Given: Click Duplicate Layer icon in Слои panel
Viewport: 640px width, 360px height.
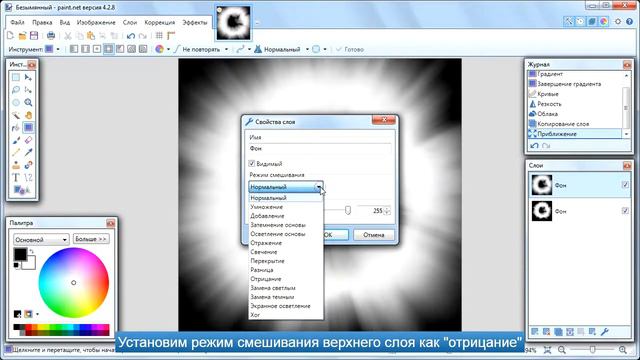Looking at the screenshot, I should click(558, 332).
